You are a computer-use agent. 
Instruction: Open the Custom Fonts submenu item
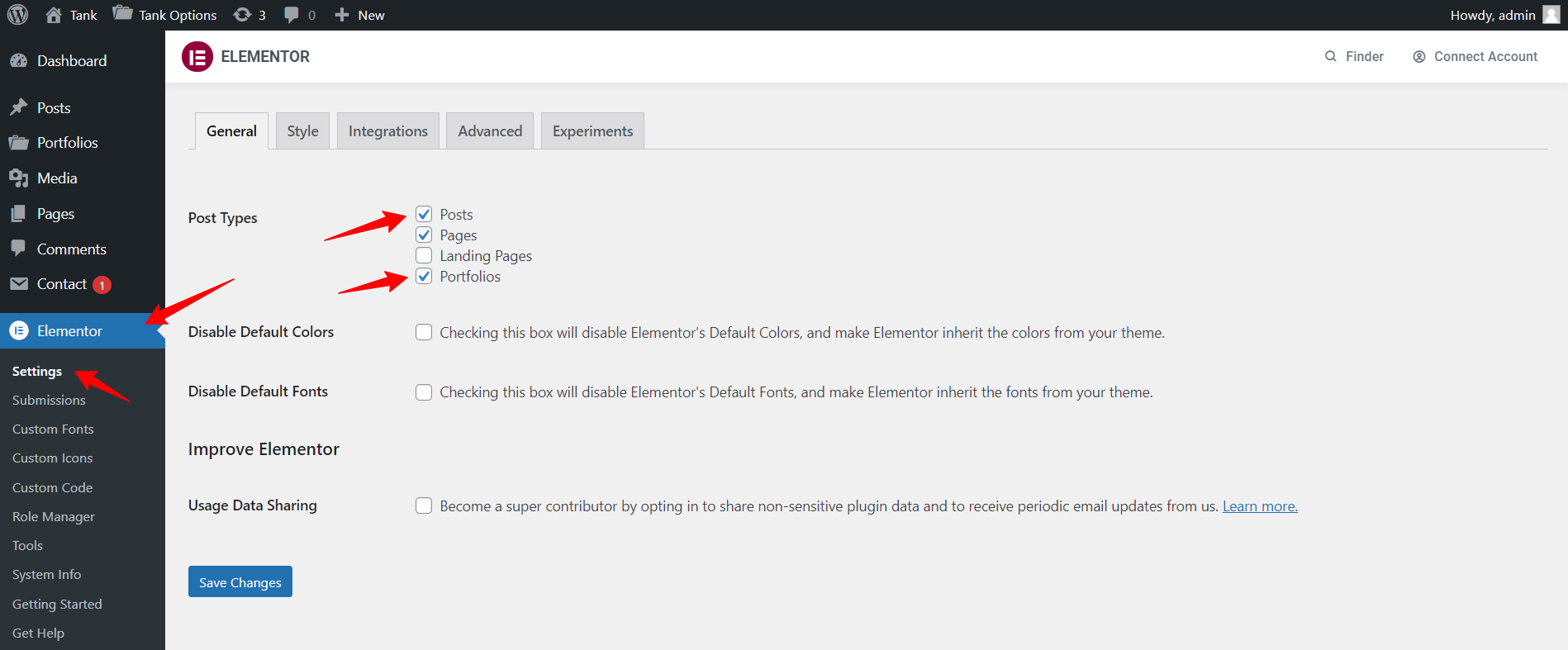[x=53, y=429]
